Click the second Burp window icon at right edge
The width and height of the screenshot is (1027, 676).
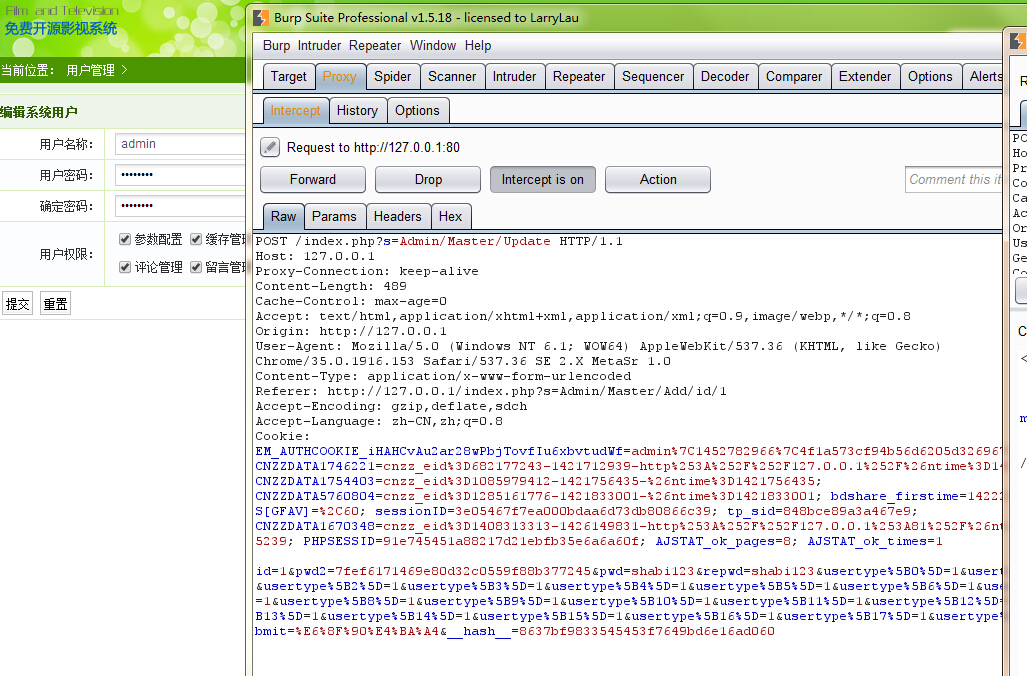1018,41
